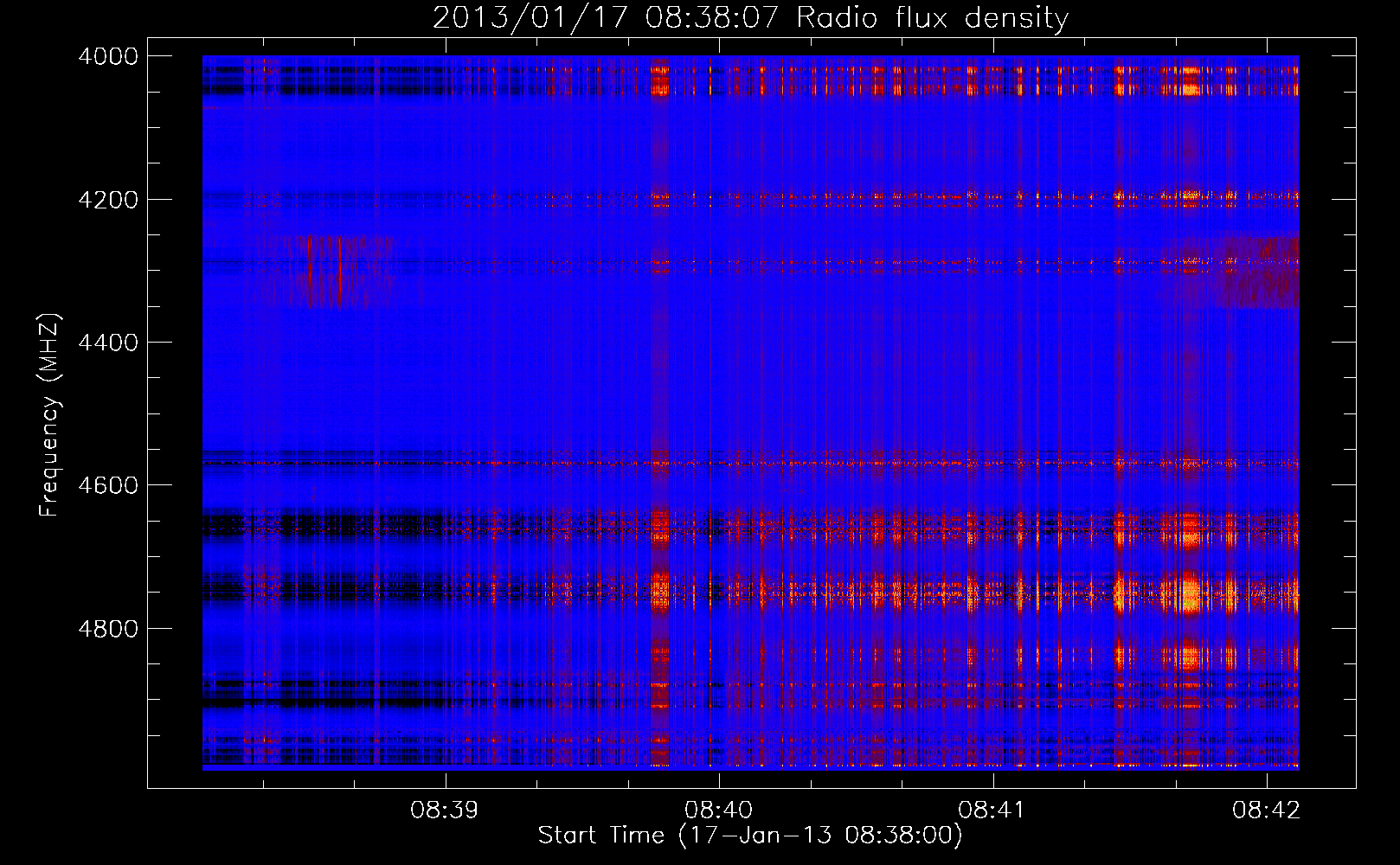The image size is (1400, 865).
Task: Click the 4800 frequency axis label
Action: (107, 629)
